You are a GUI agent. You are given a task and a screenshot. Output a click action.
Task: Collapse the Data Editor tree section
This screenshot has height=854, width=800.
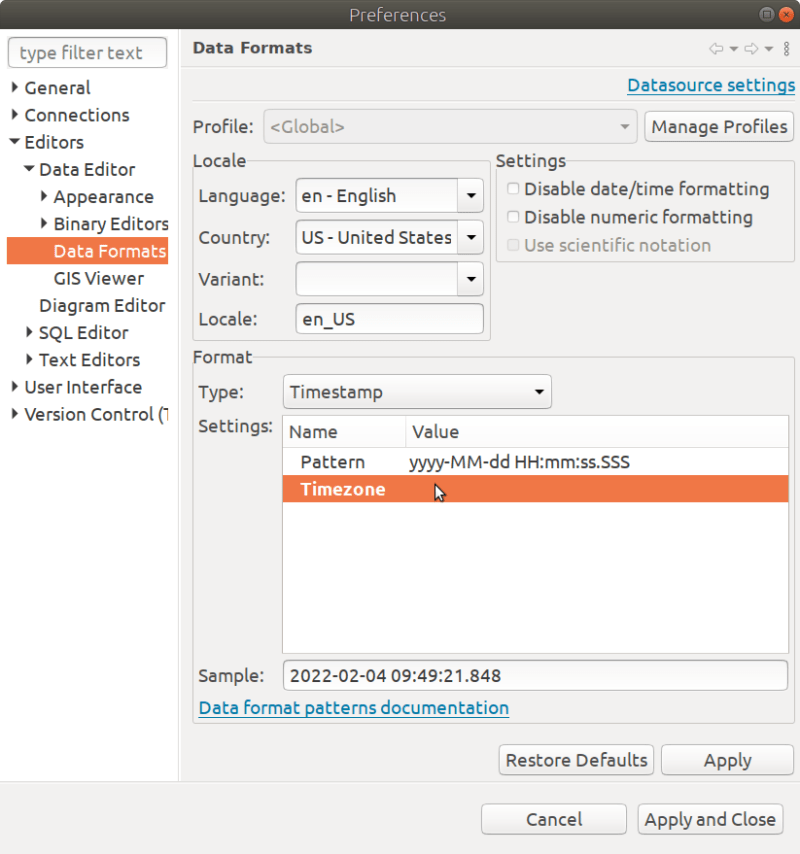[x=28, y=169]
